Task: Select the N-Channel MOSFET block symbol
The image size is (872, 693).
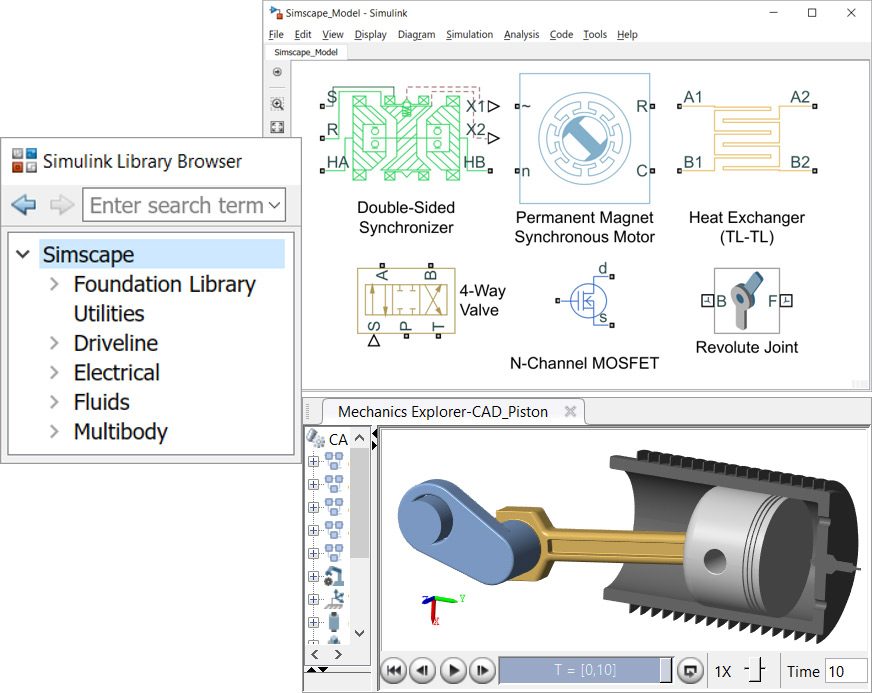Action: [586, 300]
